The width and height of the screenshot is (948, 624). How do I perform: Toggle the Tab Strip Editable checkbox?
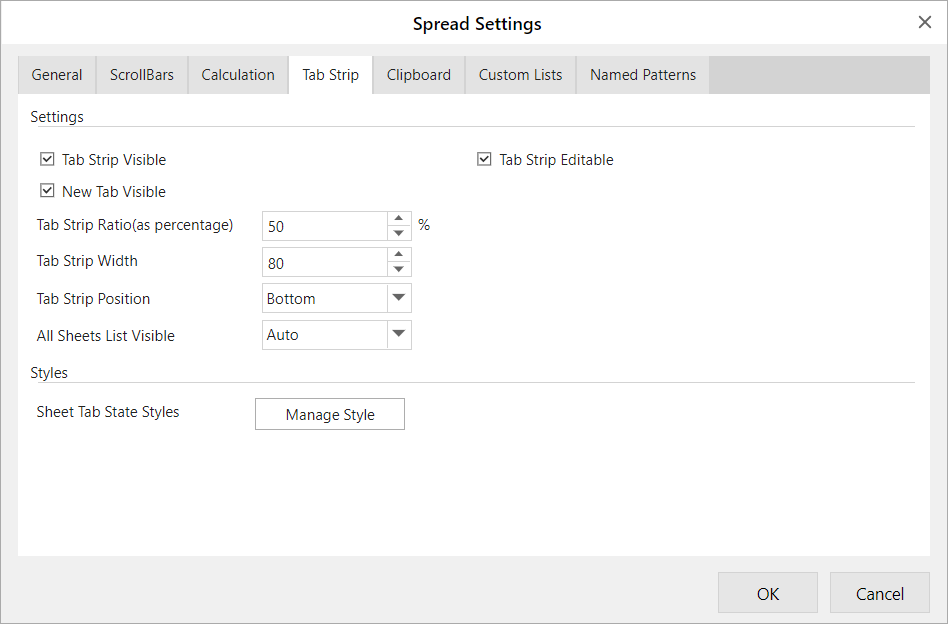point(484,159)
